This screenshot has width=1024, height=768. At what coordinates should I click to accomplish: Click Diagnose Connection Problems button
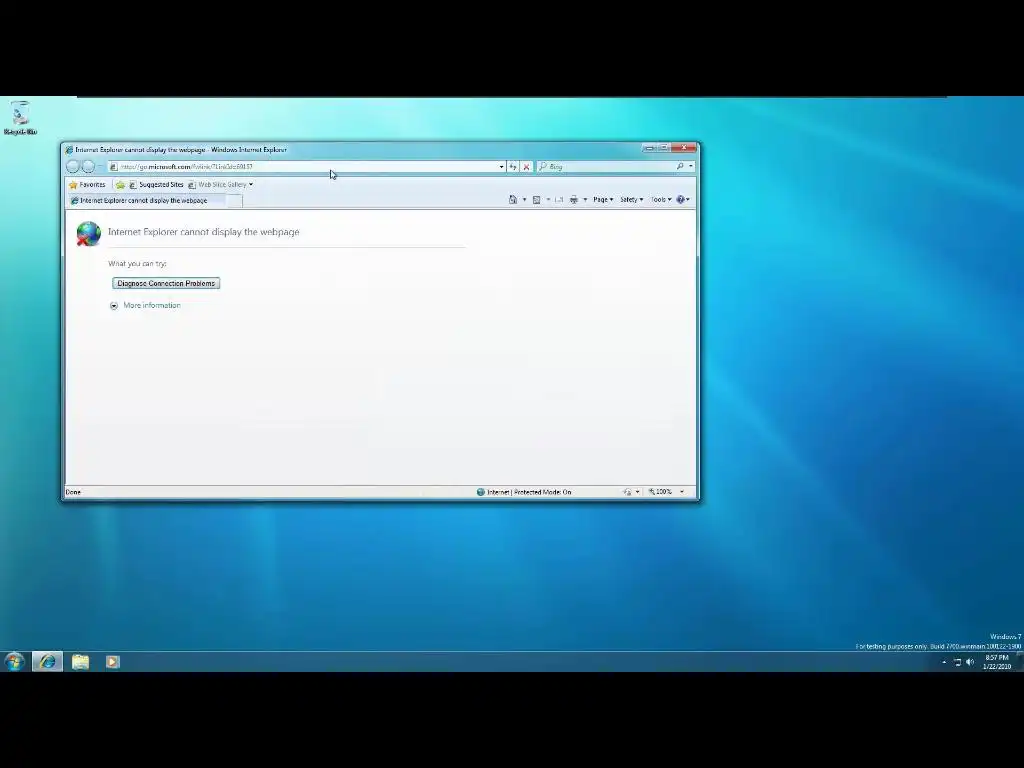coord(166,283)
